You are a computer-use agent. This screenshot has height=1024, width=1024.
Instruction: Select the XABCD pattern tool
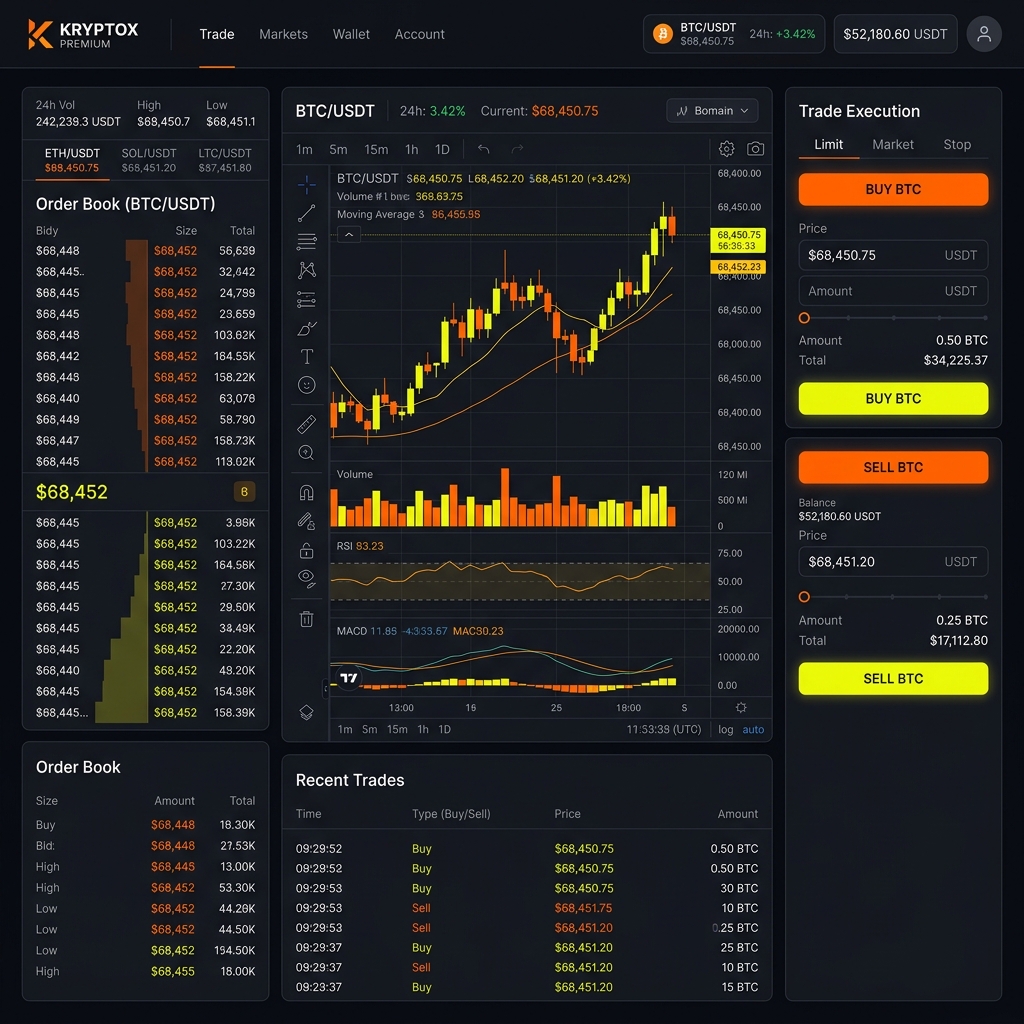click(306, 270)
